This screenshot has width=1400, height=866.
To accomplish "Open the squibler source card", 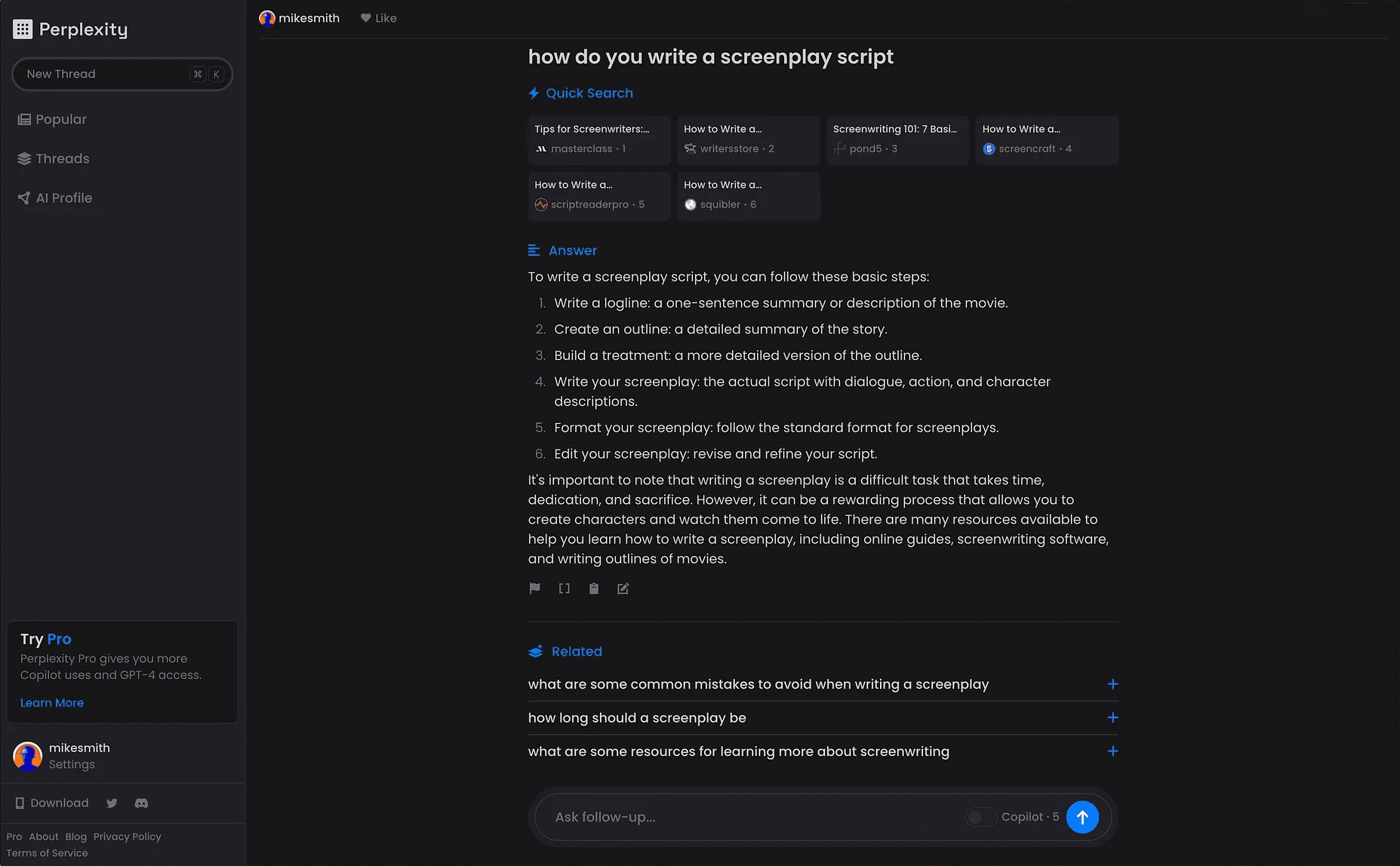I will (x=749, y=196).
